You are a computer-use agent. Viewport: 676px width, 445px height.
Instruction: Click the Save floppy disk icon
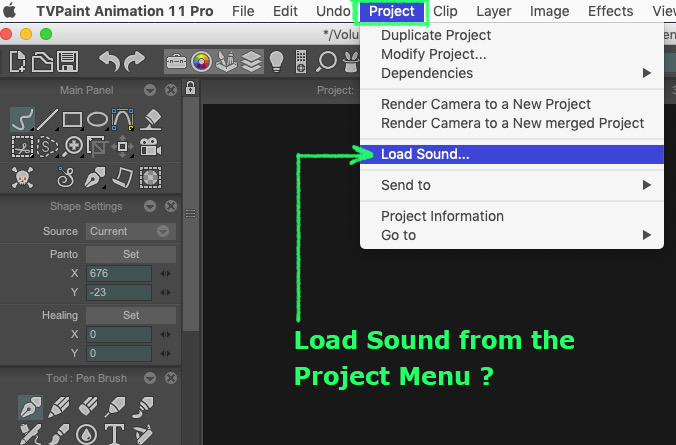click(68, 62)
